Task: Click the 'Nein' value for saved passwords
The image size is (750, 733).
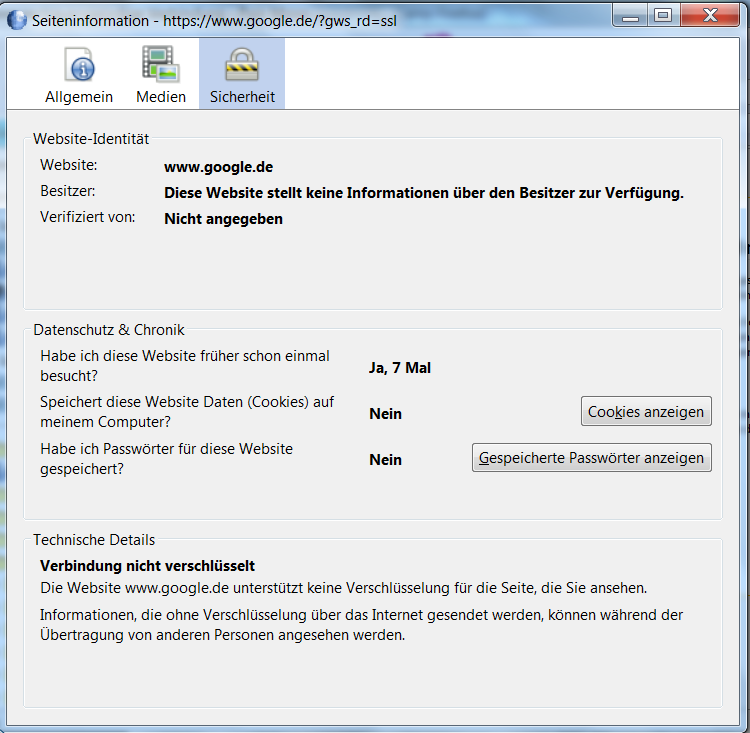Action: 386,460
